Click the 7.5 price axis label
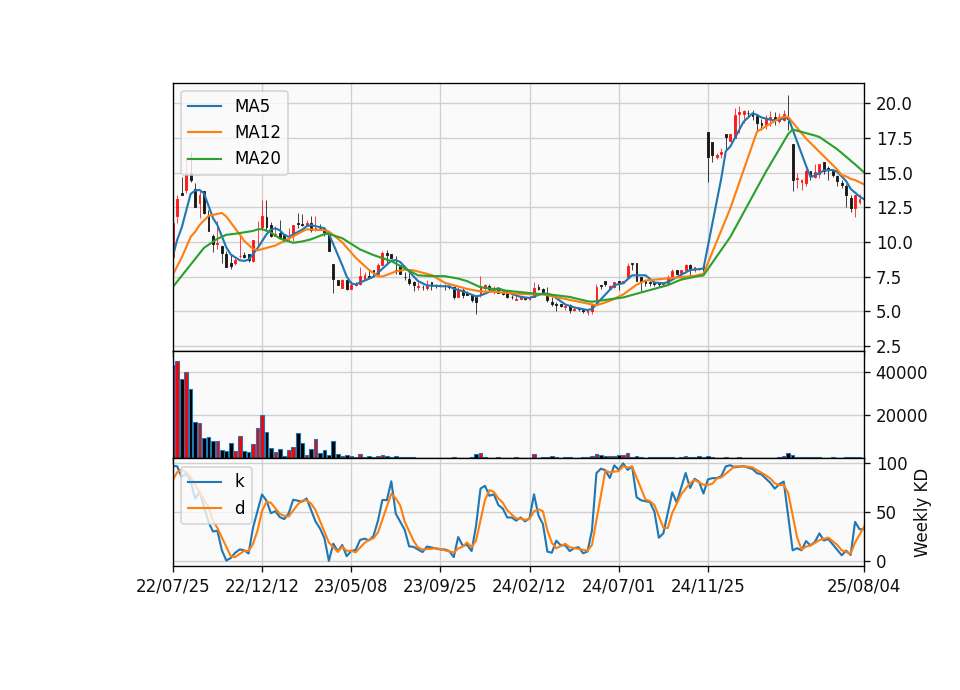Screen dimensions: 960x690 [x=888, y=278]
